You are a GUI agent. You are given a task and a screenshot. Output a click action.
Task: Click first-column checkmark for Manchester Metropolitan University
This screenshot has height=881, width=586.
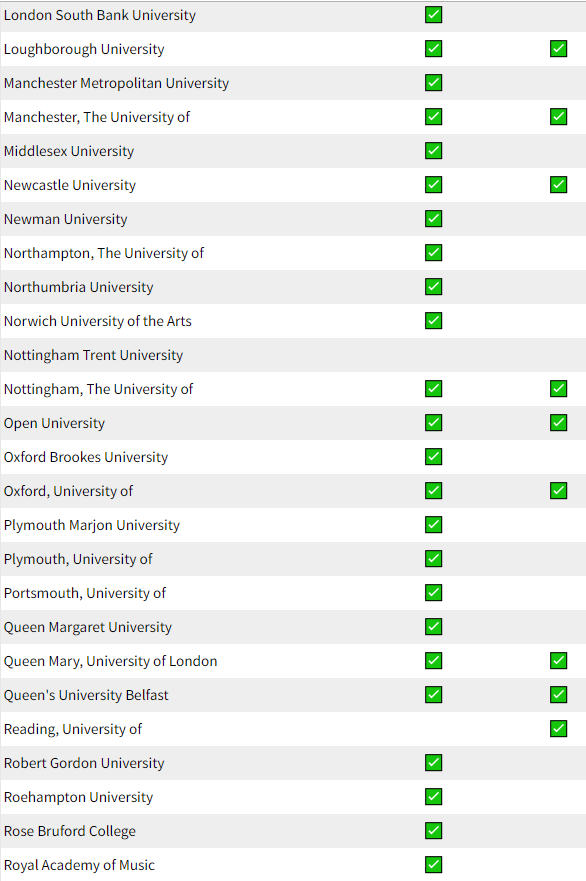coord(433,83)
